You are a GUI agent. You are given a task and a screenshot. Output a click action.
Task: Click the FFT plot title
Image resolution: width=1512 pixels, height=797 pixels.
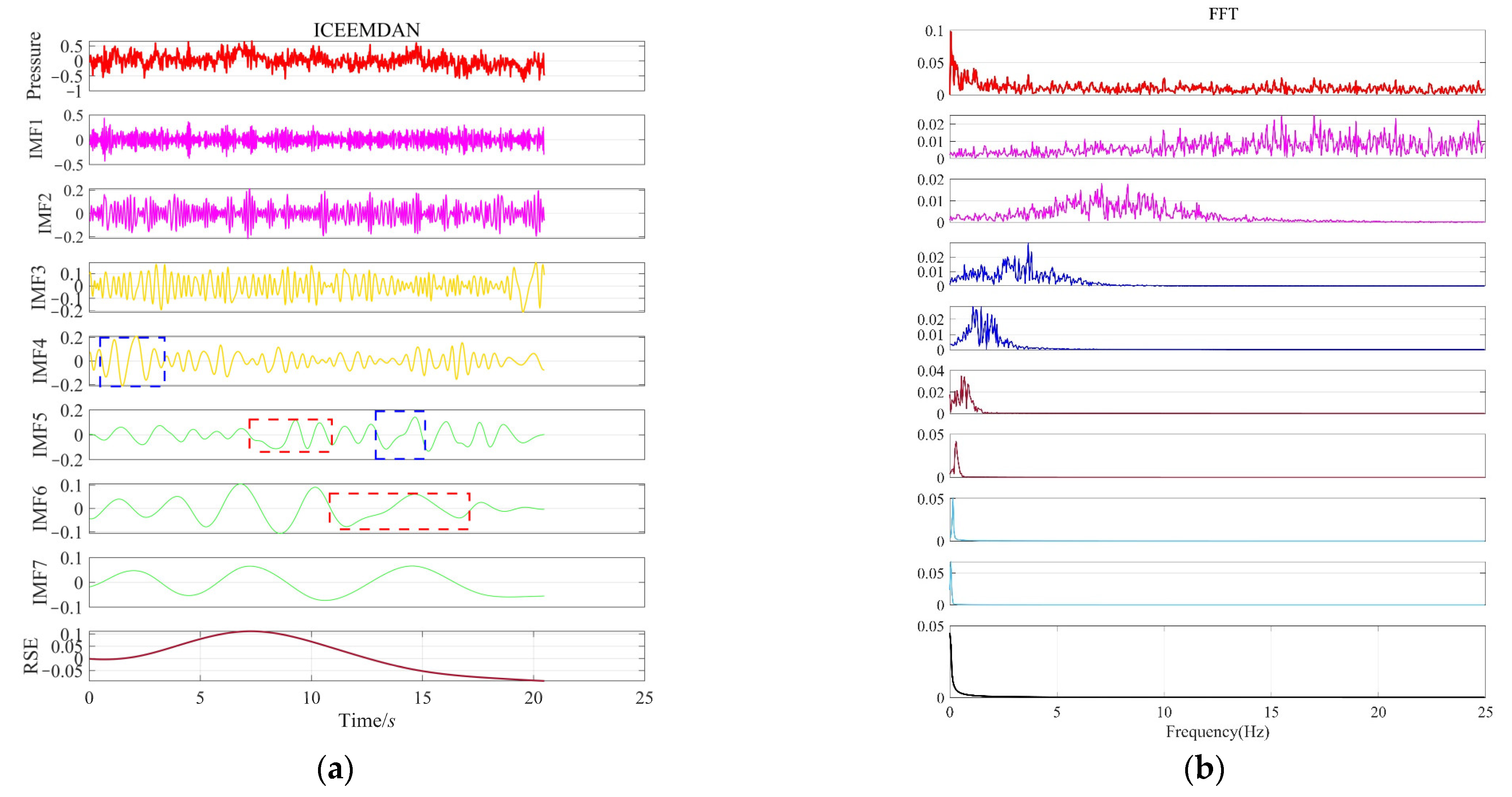pyautogui.click(x=1223, y=14)
